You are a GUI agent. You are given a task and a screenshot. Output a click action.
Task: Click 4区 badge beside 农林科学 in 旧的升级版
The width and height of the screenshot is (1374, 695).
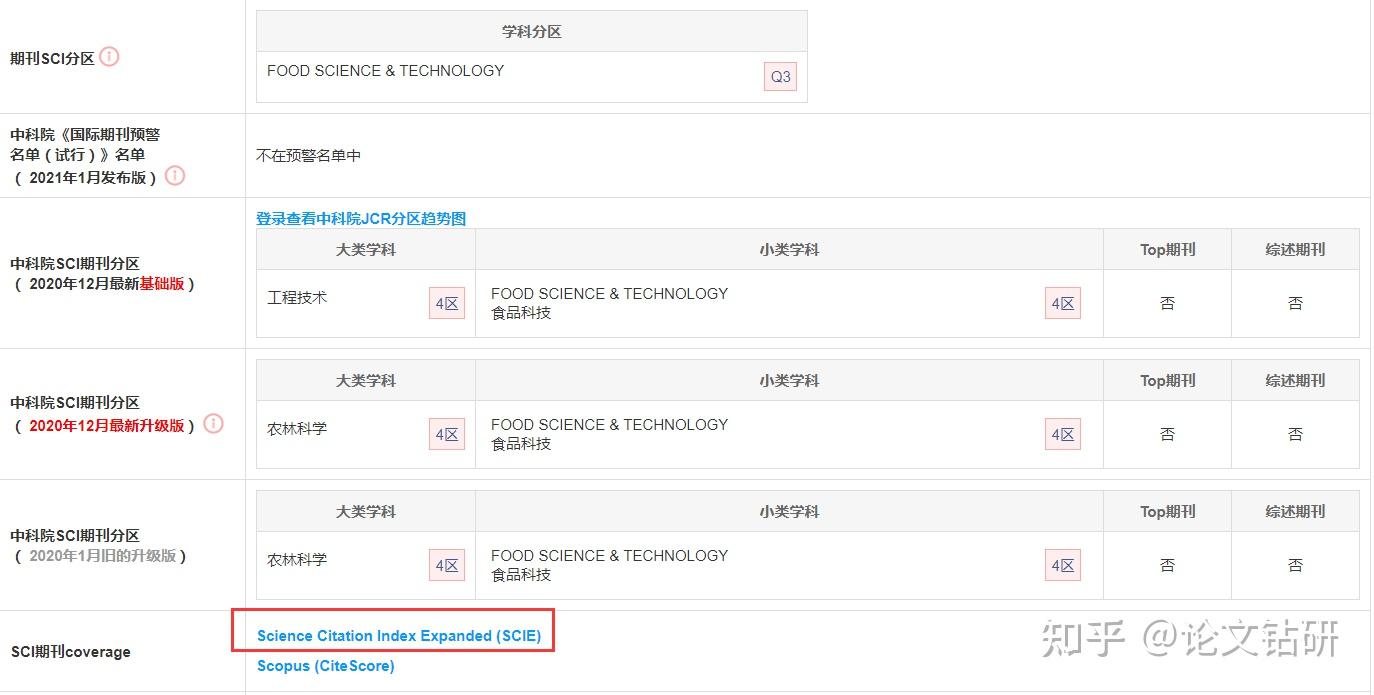tap(447, 565)
